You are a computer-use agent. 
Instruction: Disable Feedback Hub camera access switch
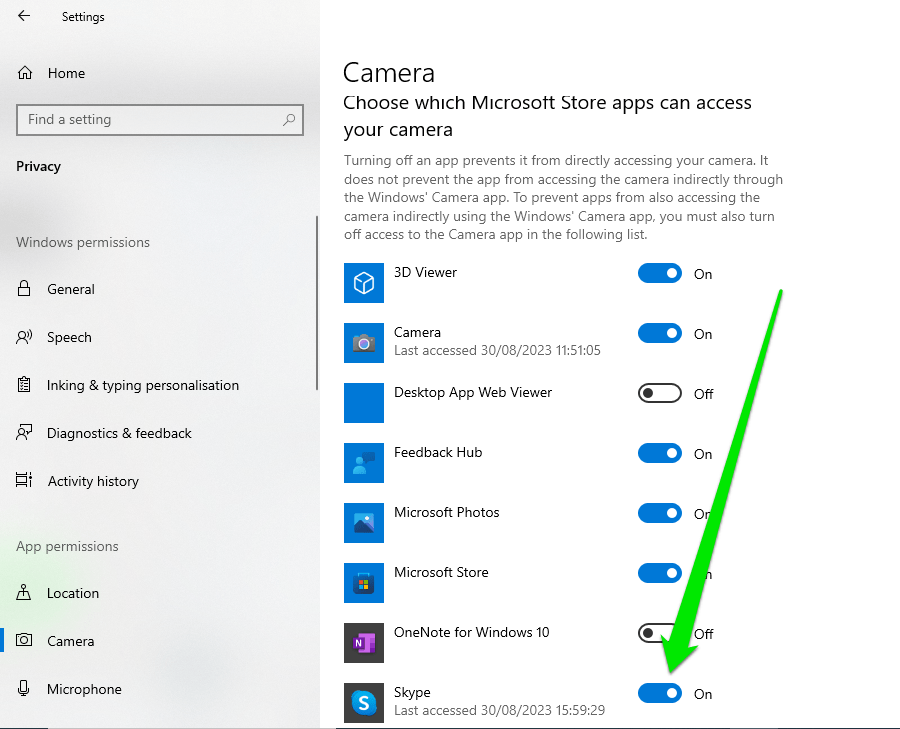coord(660,453)
